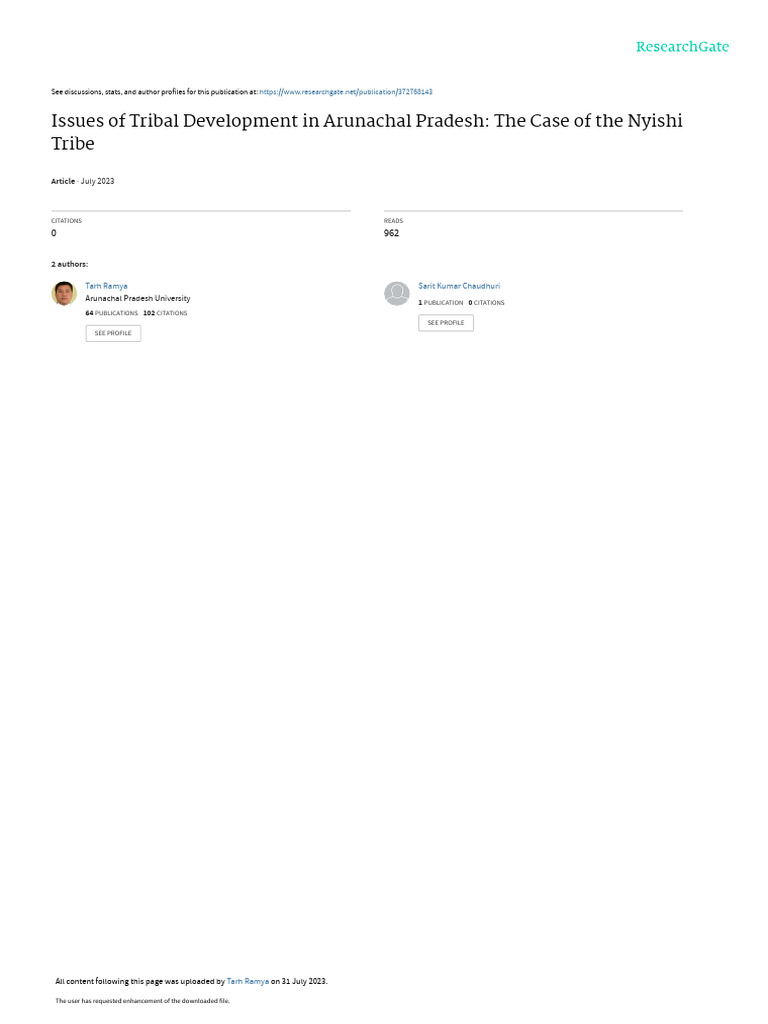Click the Reads count 962
The width and height of the screenshot is (768, 1024).
coord(391,233)
